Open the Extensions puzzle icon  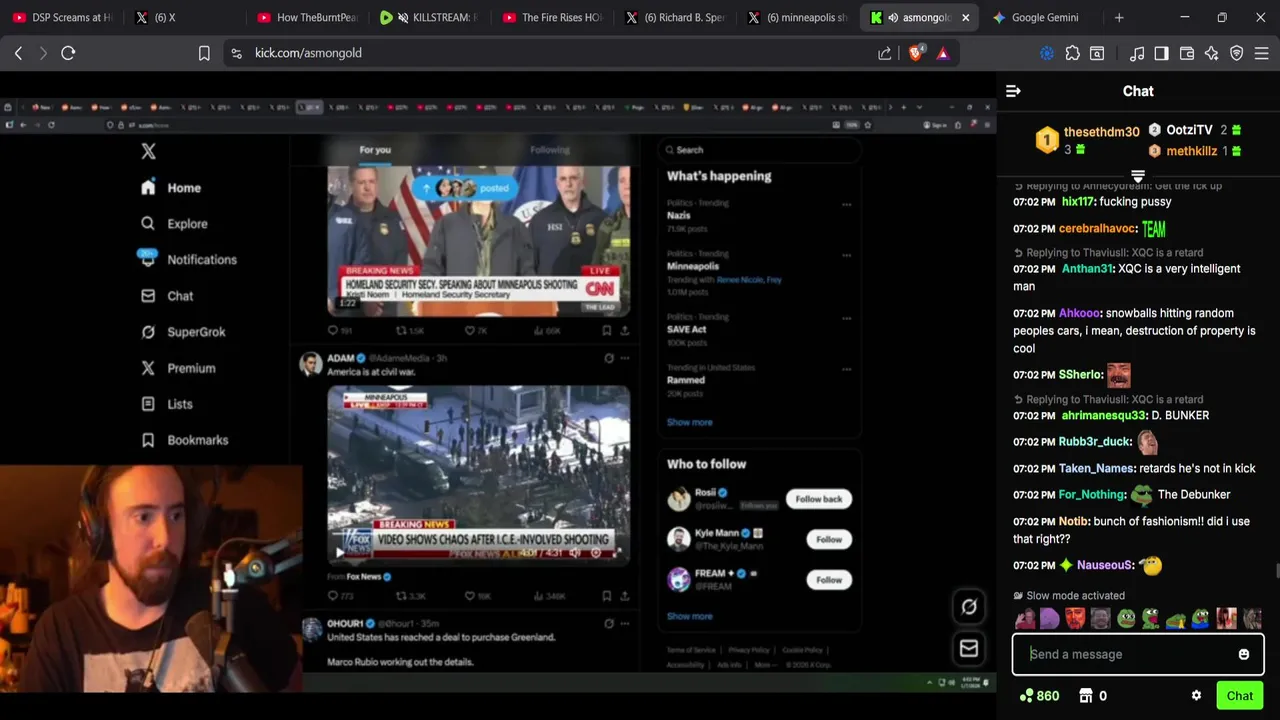[1072, 53]
